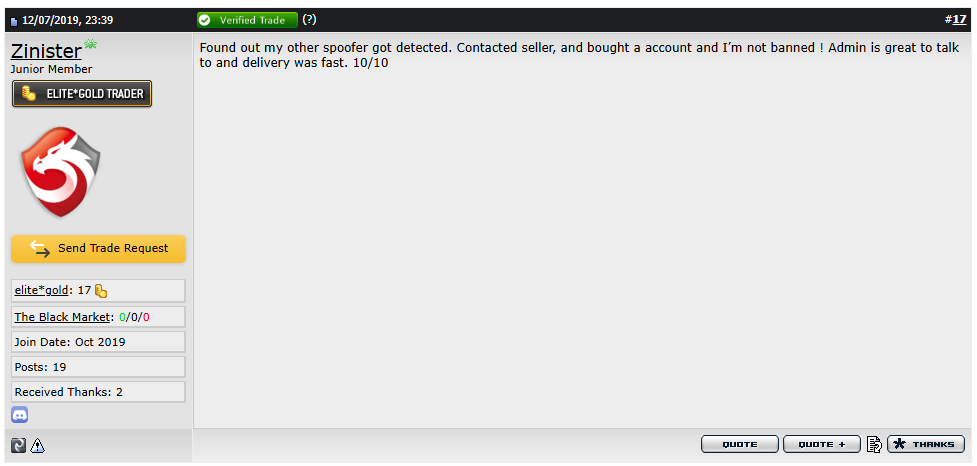Screen dimensions: 977x466
Task: Open the elite*gold link
Action: click(42, 290)
